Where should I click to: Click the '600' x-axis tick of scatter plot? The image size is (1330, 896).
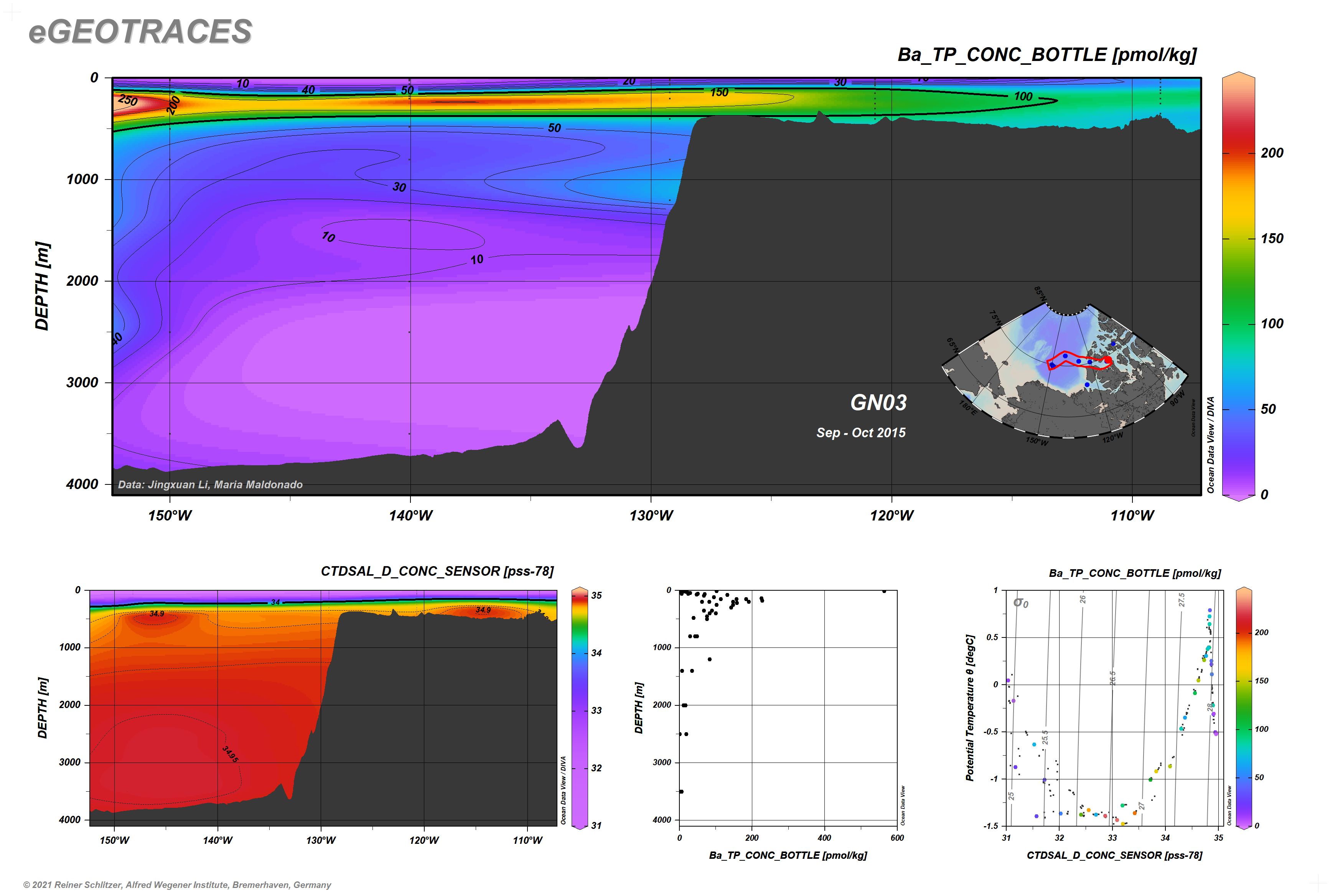coord(897,838)
